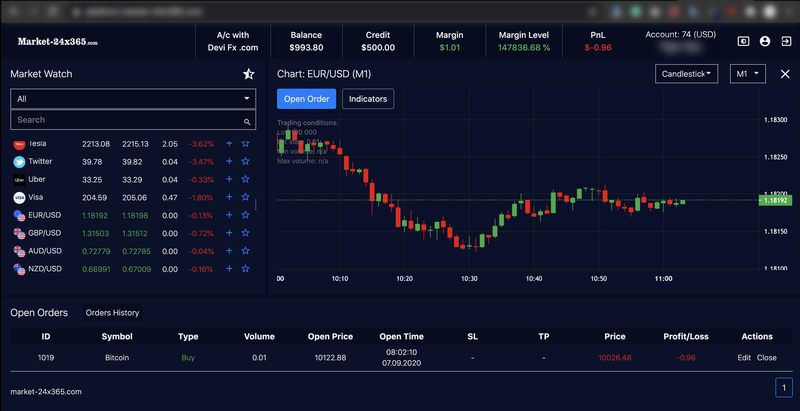The height and width of the screenshot is (411, 800).
Task: Switch to the Orders History tab
Action: tap(112, 313)
